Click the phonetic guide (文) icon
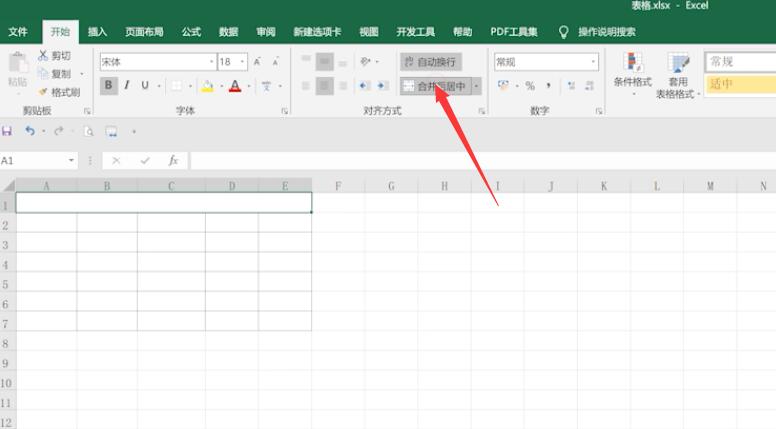 click(266, 86)
